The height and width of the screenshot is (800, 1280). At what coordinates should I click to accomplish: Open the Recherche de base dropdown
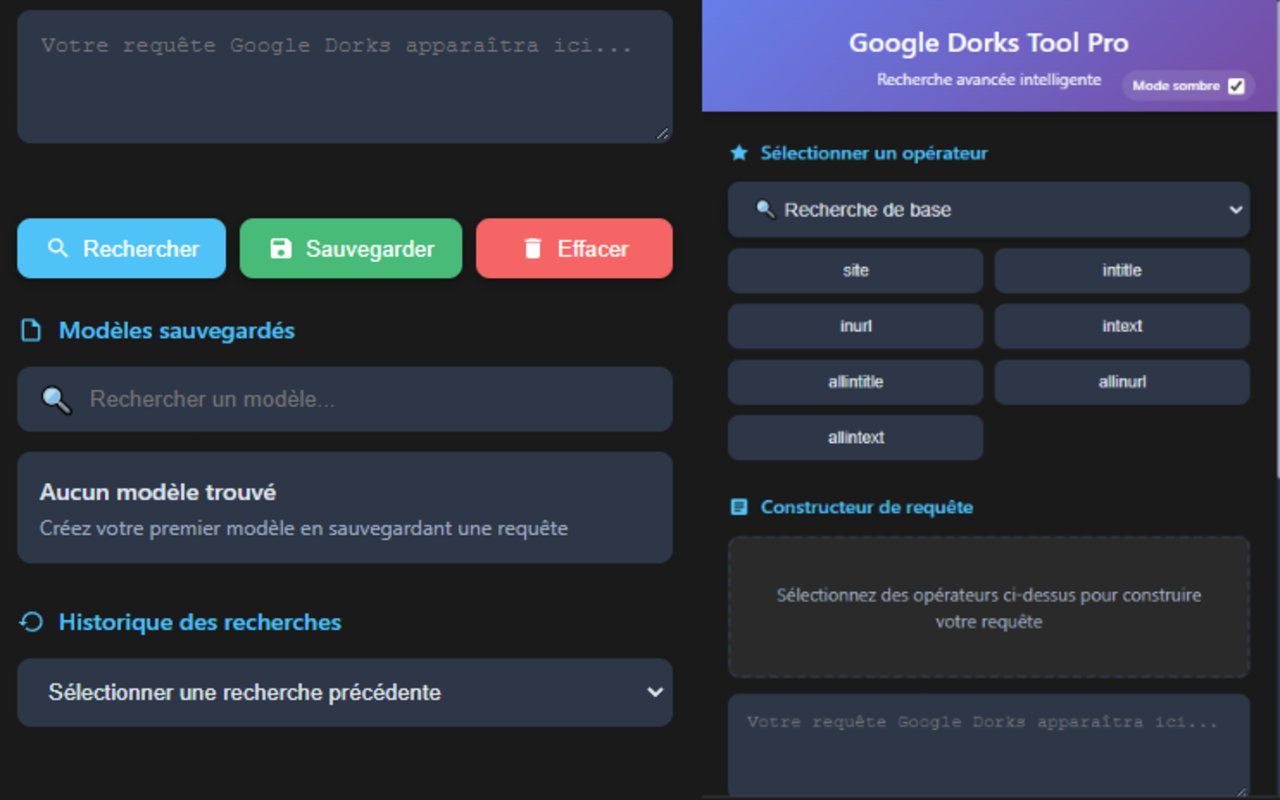(x=989, y=210)
